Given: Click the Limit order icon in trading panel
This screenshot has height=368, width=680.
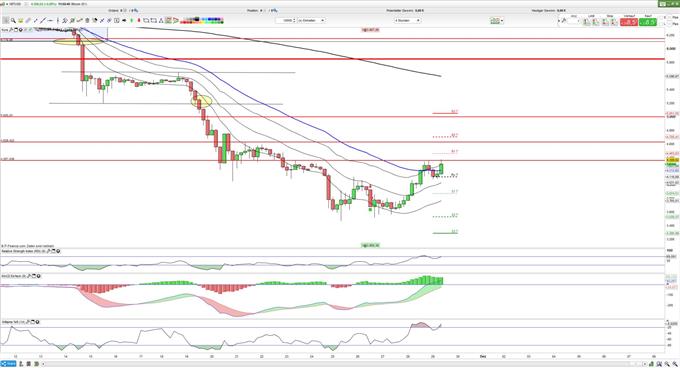Looking at the screenshot, I should 587,22.
